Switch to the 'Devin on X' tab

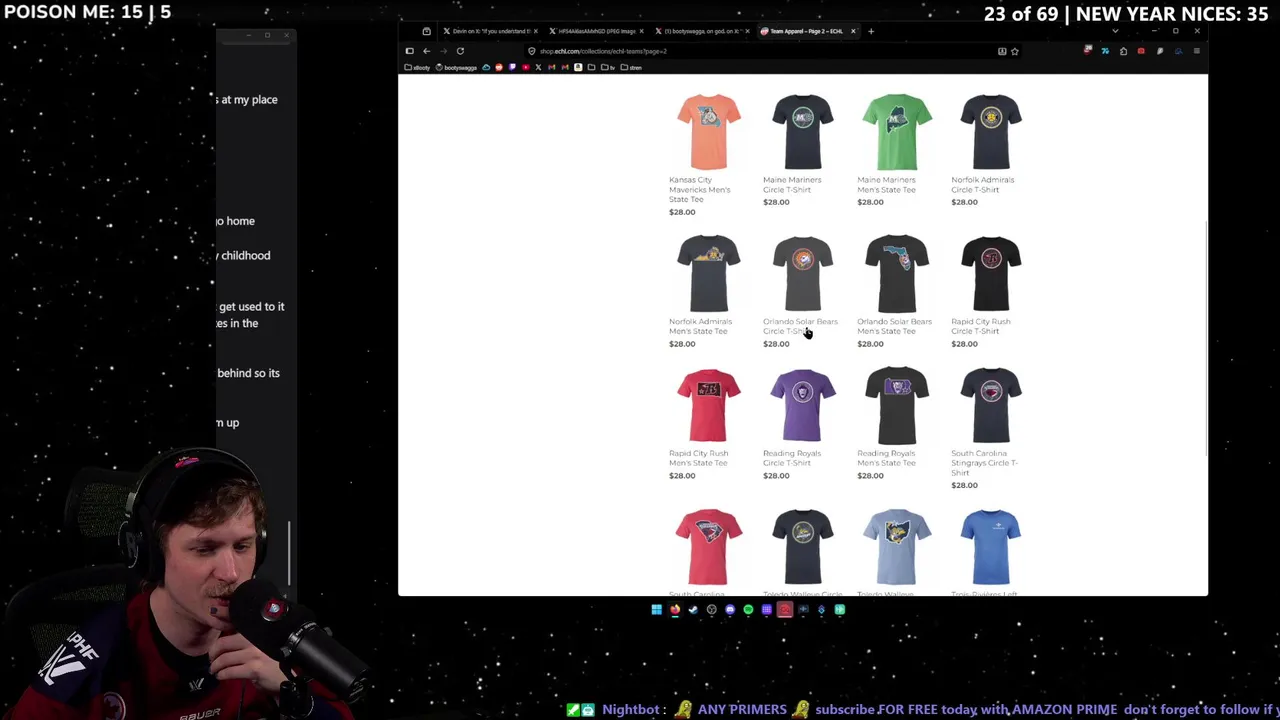tap(490, 31)
